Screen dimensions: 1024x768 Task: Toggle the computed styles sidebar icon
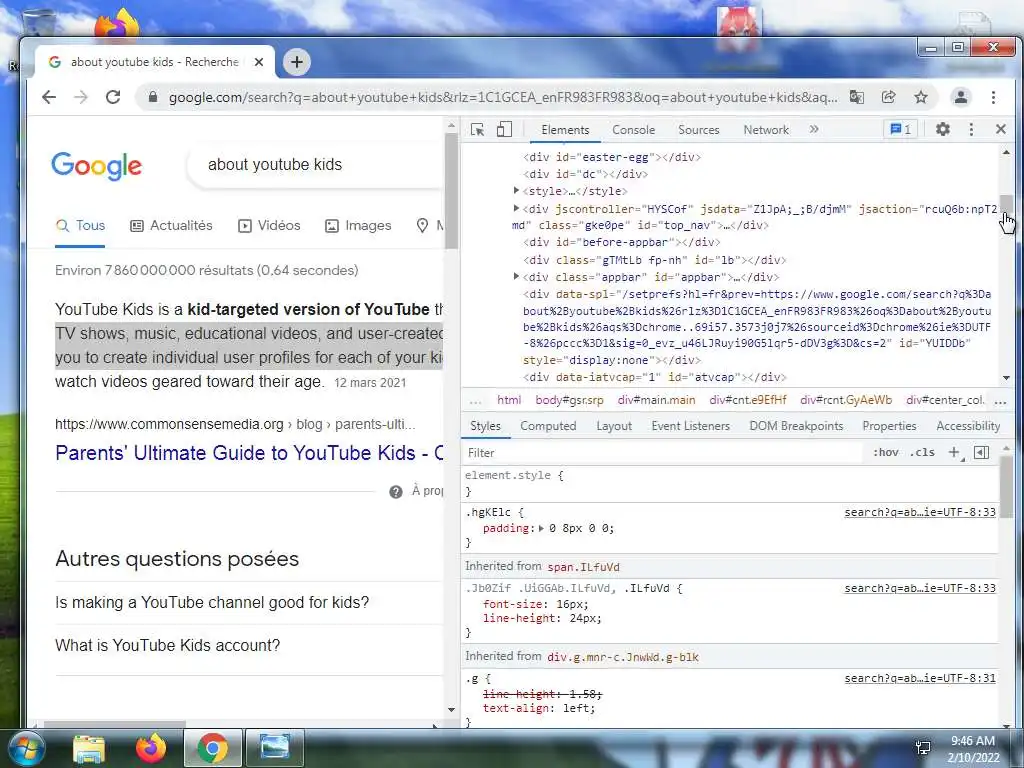coord(981,452)
